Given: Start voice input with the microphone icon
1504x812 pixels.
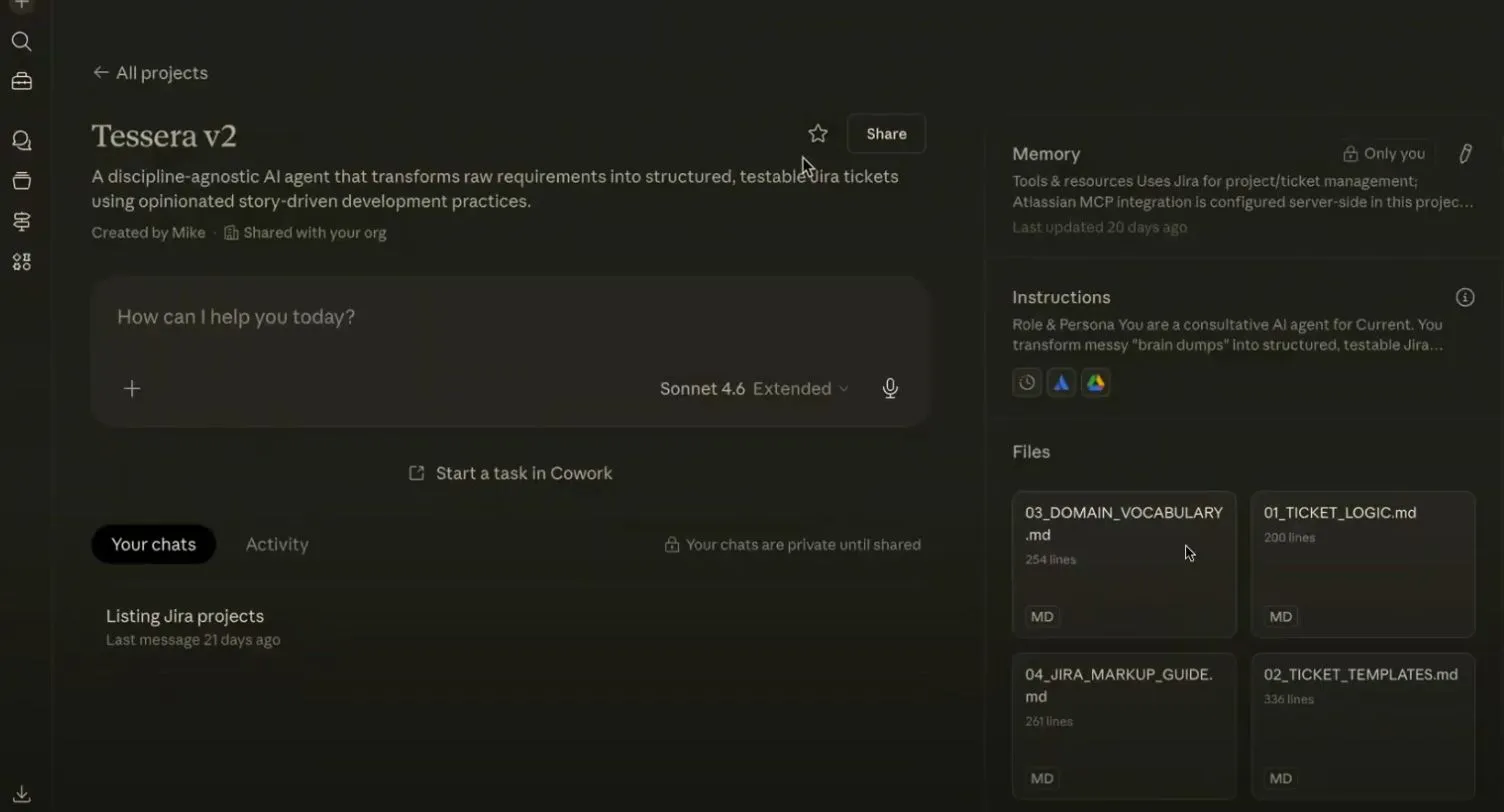Looking at the screenshot, I should (890, 389).
